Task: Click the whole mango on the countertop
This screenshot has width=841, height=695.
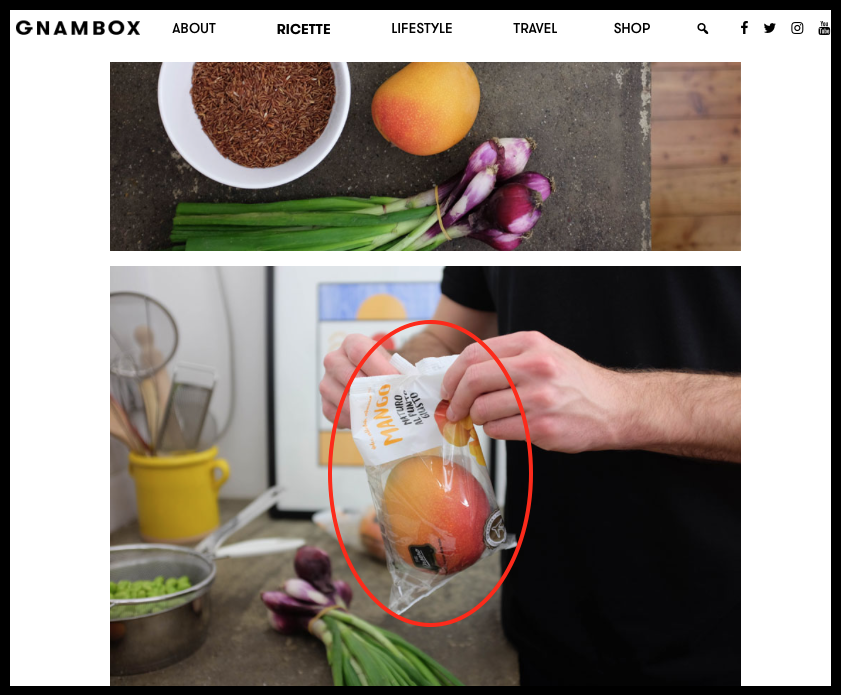Action: (x=425, y=108)
